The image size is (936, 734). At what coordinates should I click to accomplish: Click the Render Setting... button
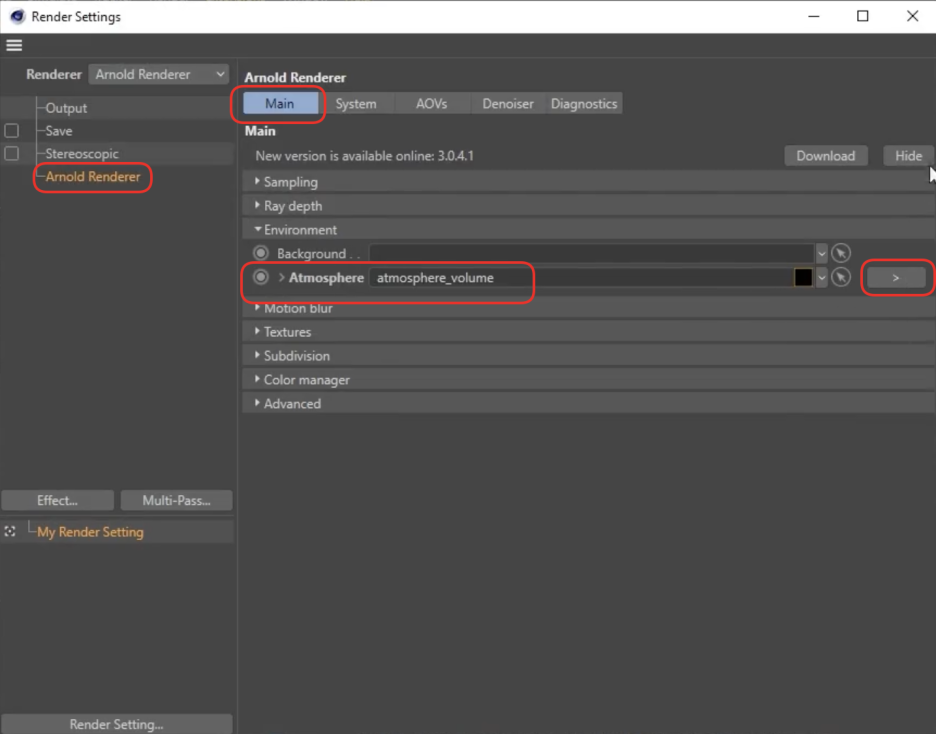pos(116,724)
